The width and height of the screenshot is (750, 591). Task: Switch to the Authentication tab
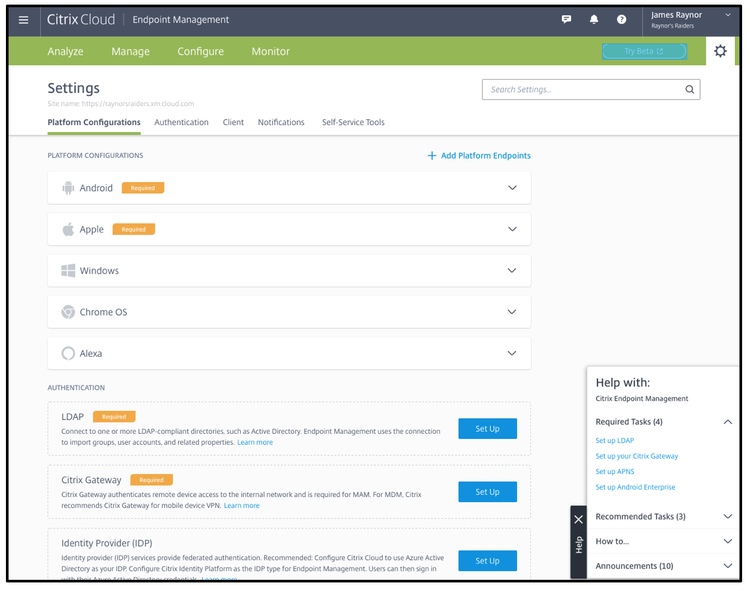[181, 122]
